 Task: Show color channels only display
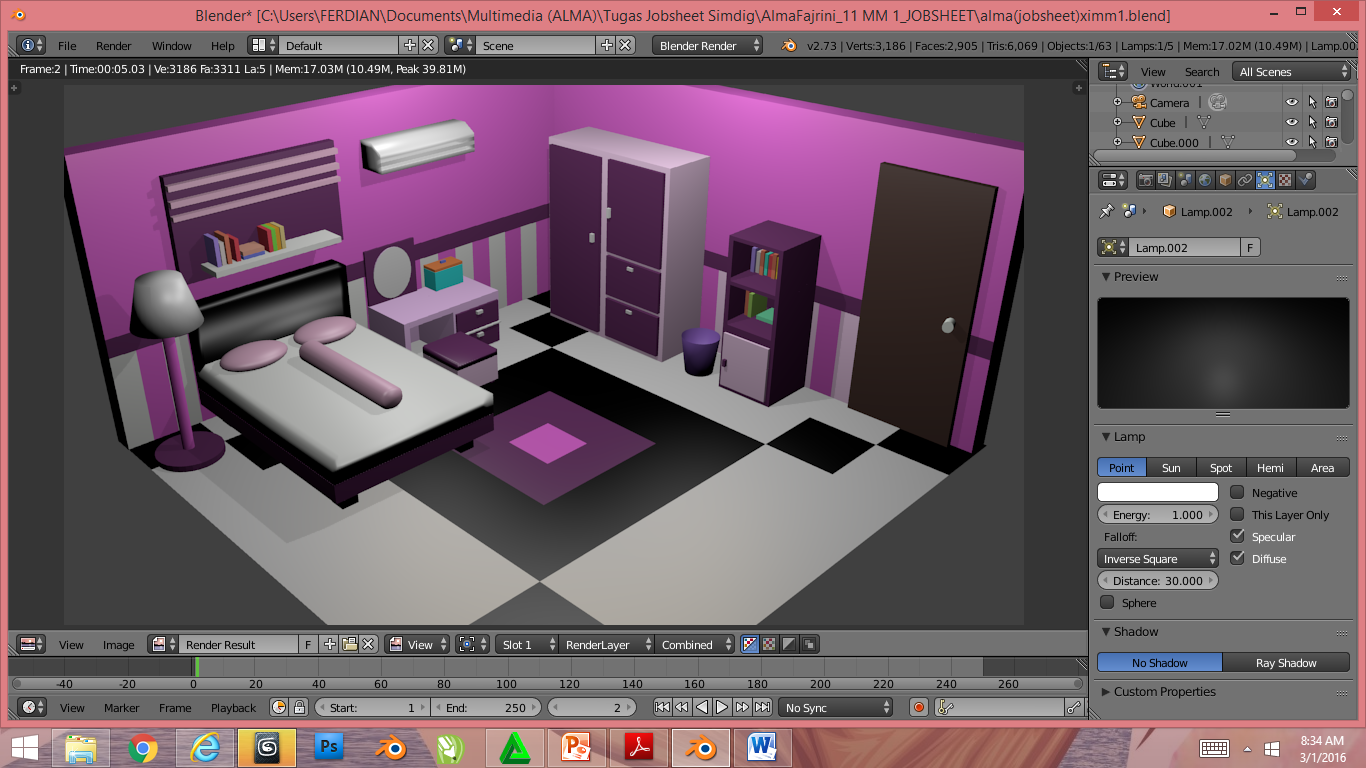click(x=769, y=645)
